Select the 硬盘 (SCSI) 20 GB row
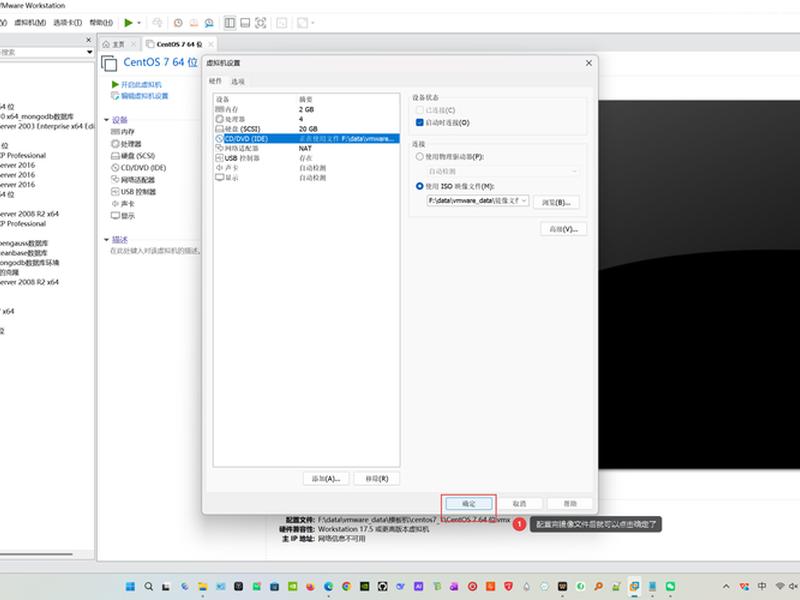This screenshot has width=800, height=600. [307, 129]
